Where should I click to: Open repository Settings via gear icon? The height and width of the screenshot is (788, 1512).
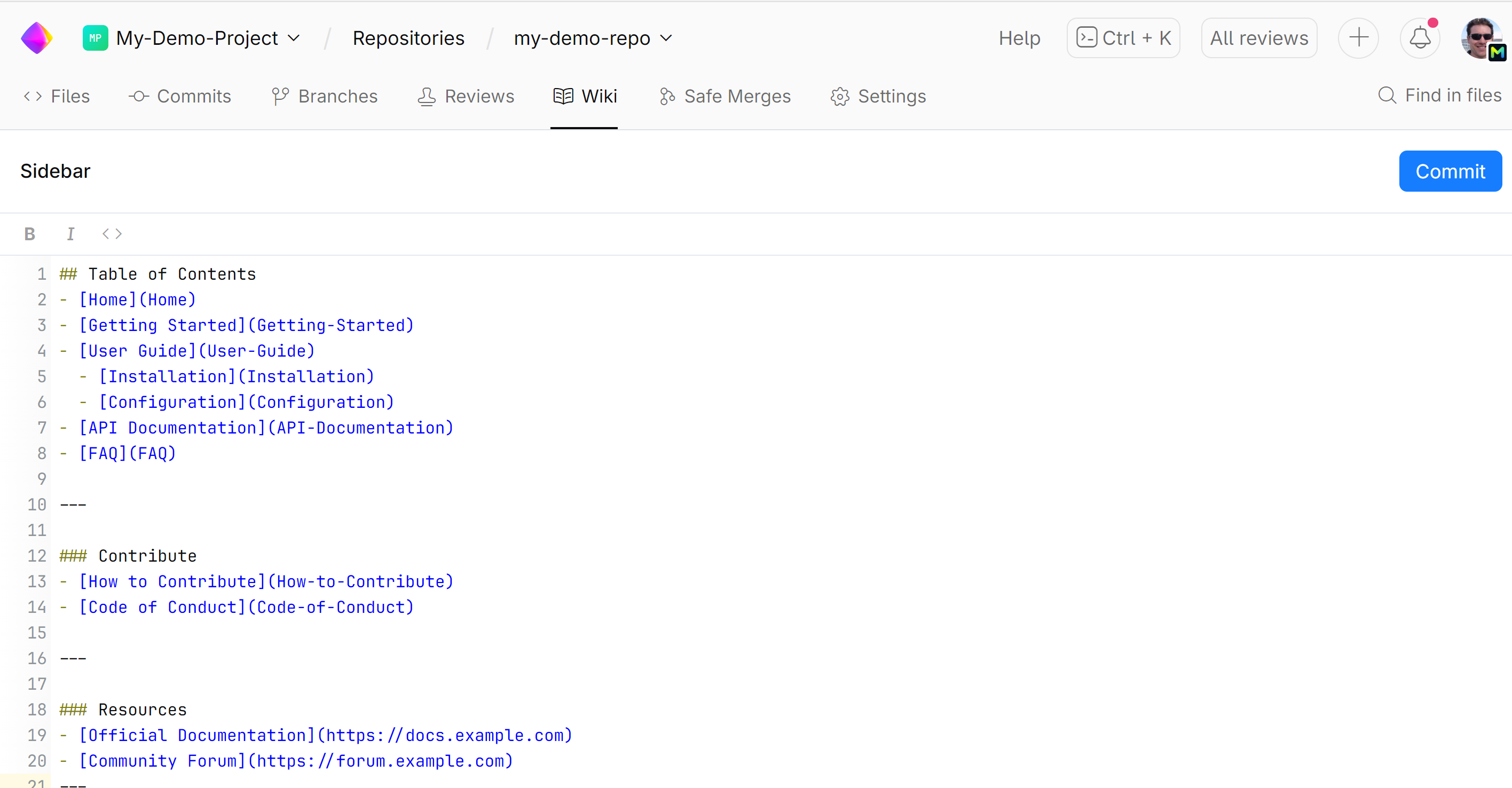tap(839, 96)
